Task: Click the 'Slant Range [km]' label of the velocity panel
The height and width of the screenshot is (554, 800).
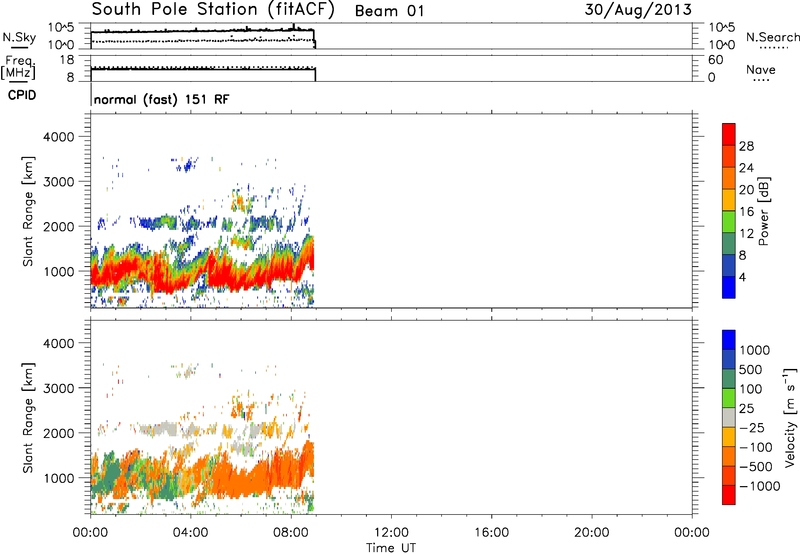Action: tap(28, 418)
